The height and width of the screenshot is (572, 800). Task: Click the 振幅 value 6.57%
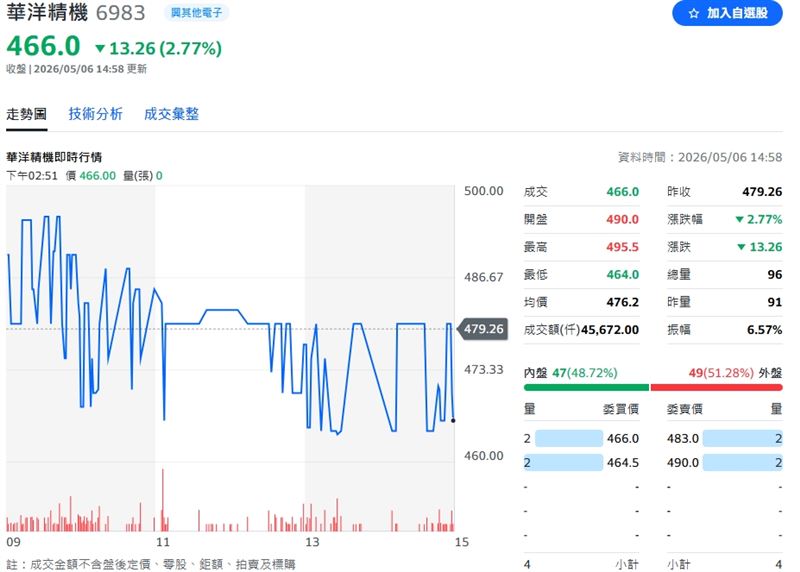tap(764, 330)
